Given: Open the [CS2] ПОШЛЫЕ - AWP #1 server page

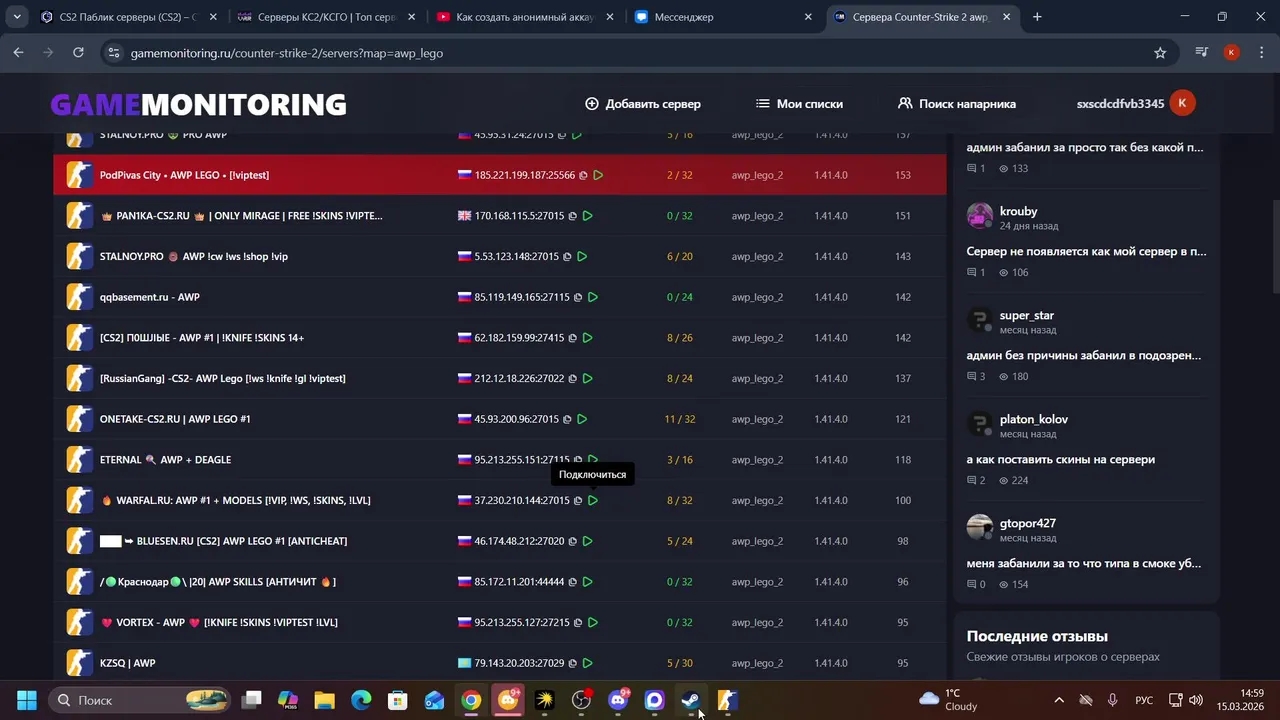Looking at the screenshot, I should [202, 338].
